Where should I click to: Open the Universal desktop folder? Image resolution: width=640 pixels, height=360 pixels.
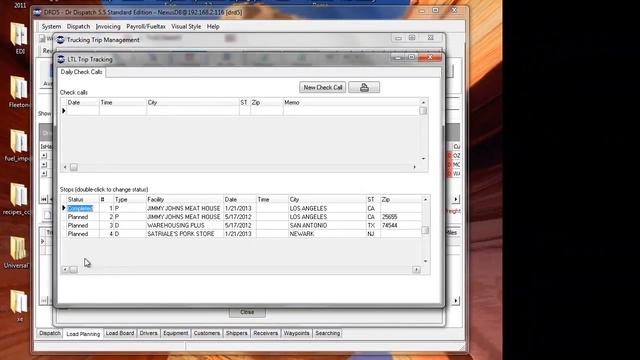point(17,252)
